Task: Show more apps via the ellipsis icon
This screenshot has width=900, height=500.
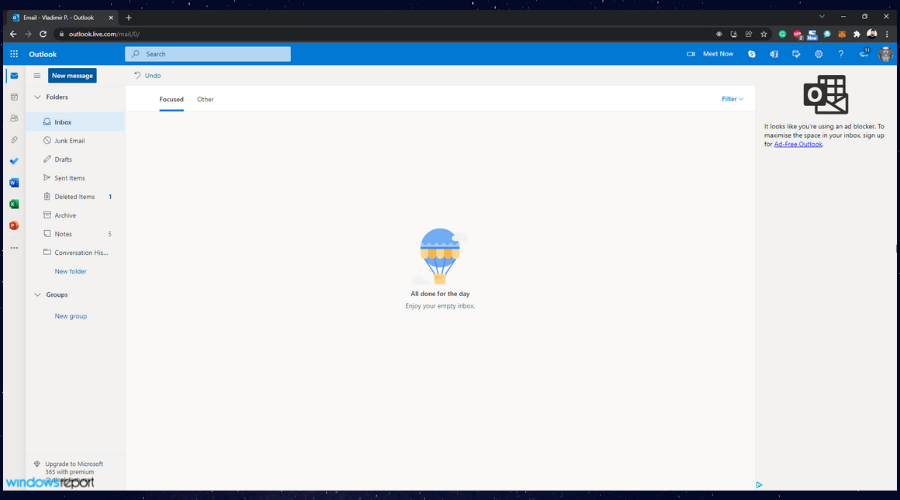Action: pyautogui.click(x=14, y=248)
